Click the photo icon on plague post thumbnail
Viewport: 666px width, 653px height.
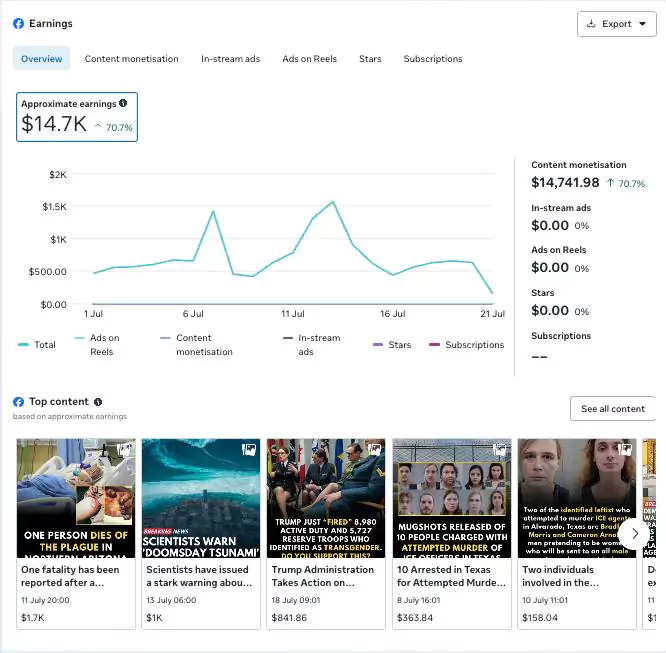[125, 450]
